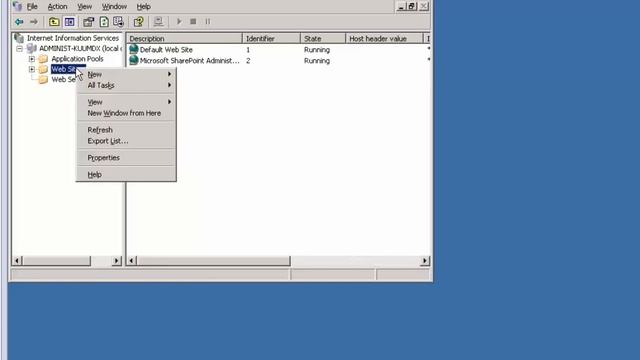The width and height of the screenshot is (640, 360).
Task: Click the MMC console icon beside File
Action: pyautogui.click(x=17, y=6)
